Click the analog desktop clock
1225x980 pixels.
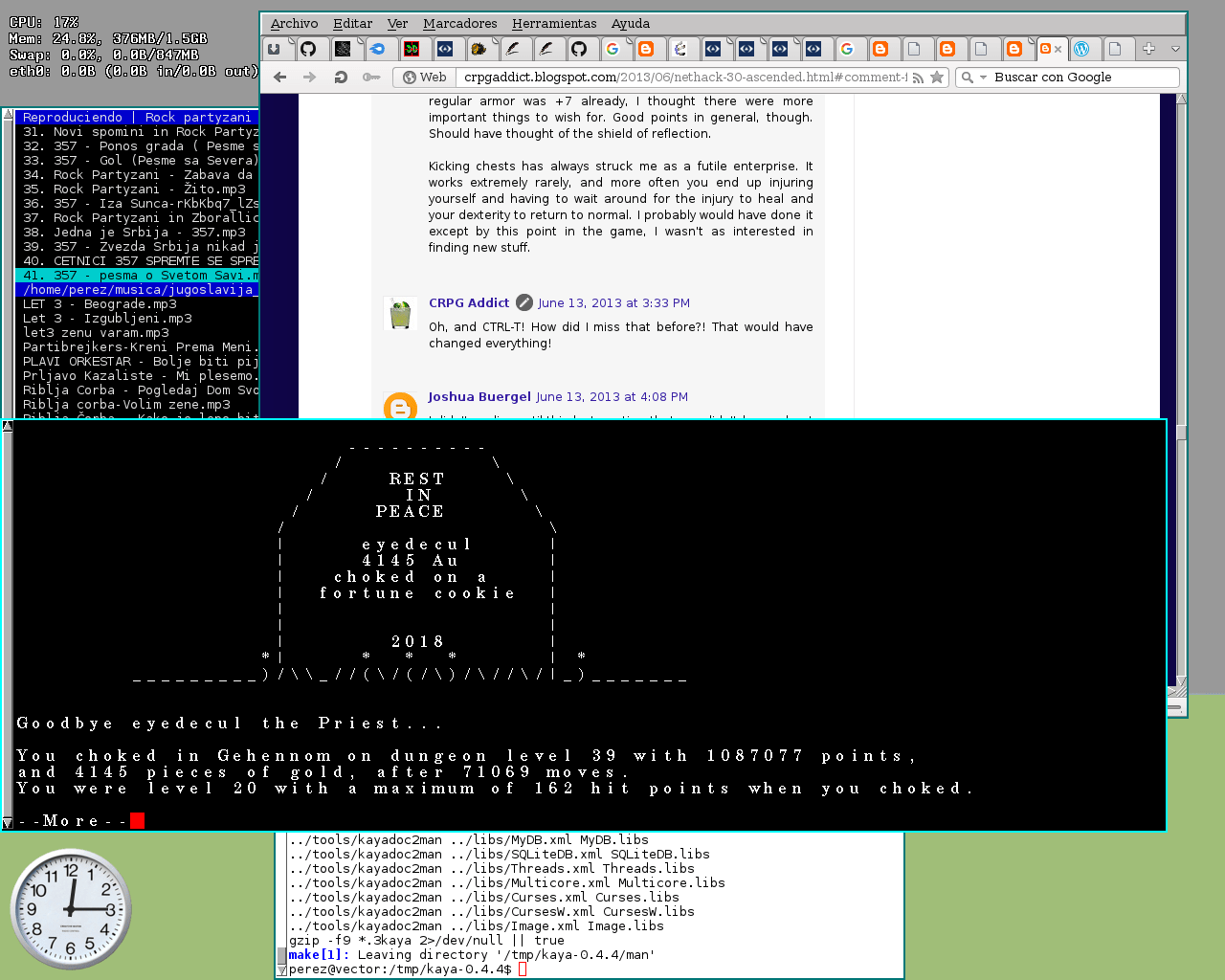pyautogui.click(x=70, y=908)
